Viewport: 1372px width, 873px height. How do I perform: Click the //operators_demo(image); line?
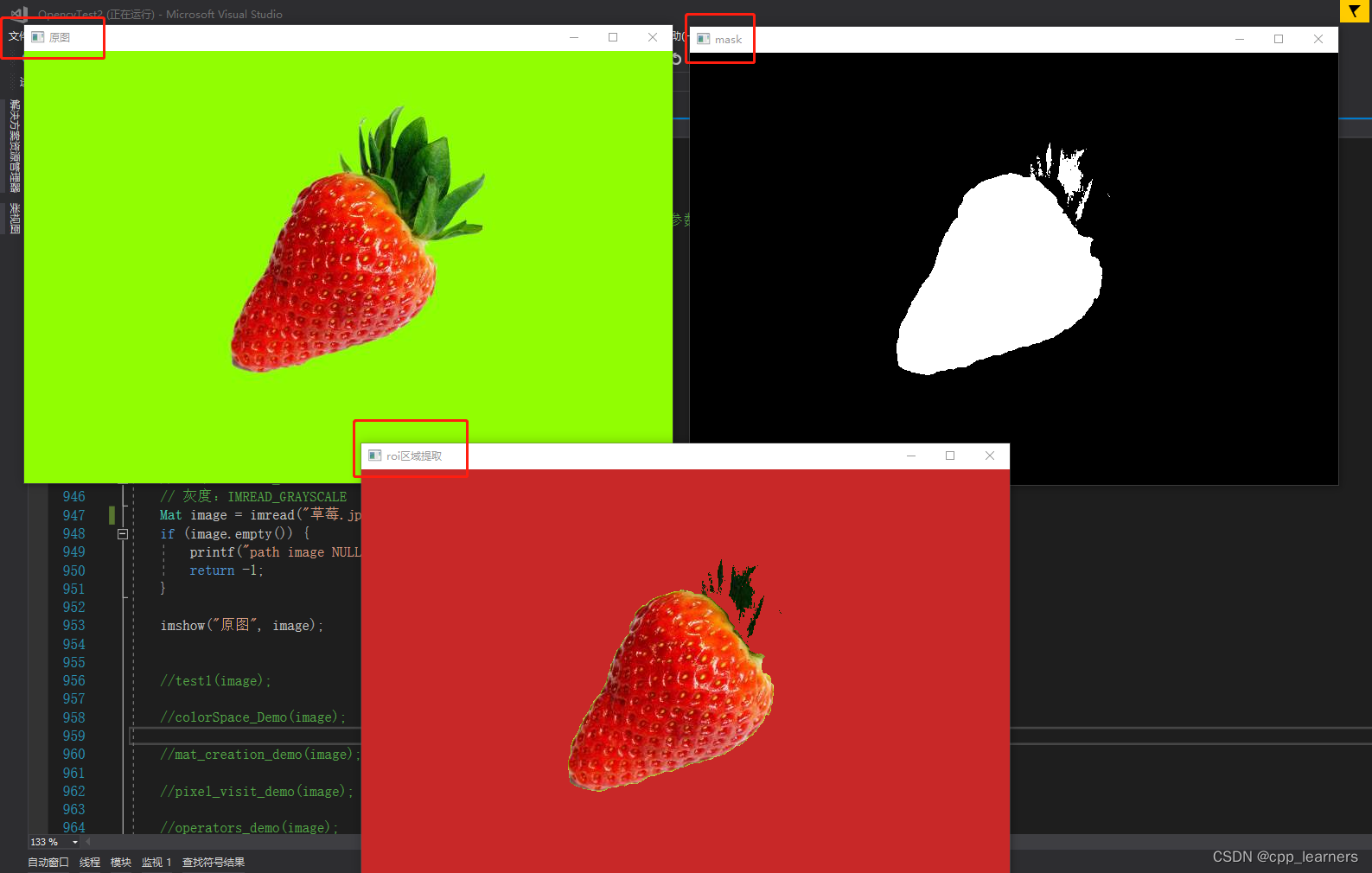[x=249, y=827]
